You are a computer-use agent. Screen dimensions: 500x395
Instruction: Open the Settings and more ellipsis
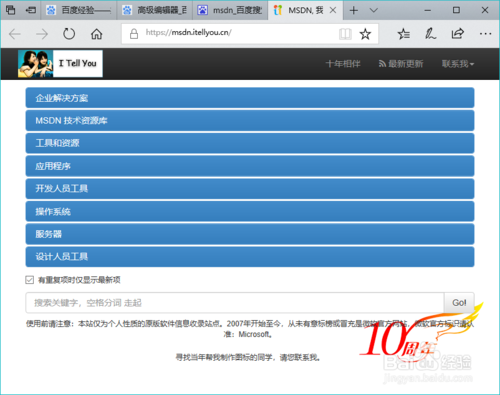point(485,34)
